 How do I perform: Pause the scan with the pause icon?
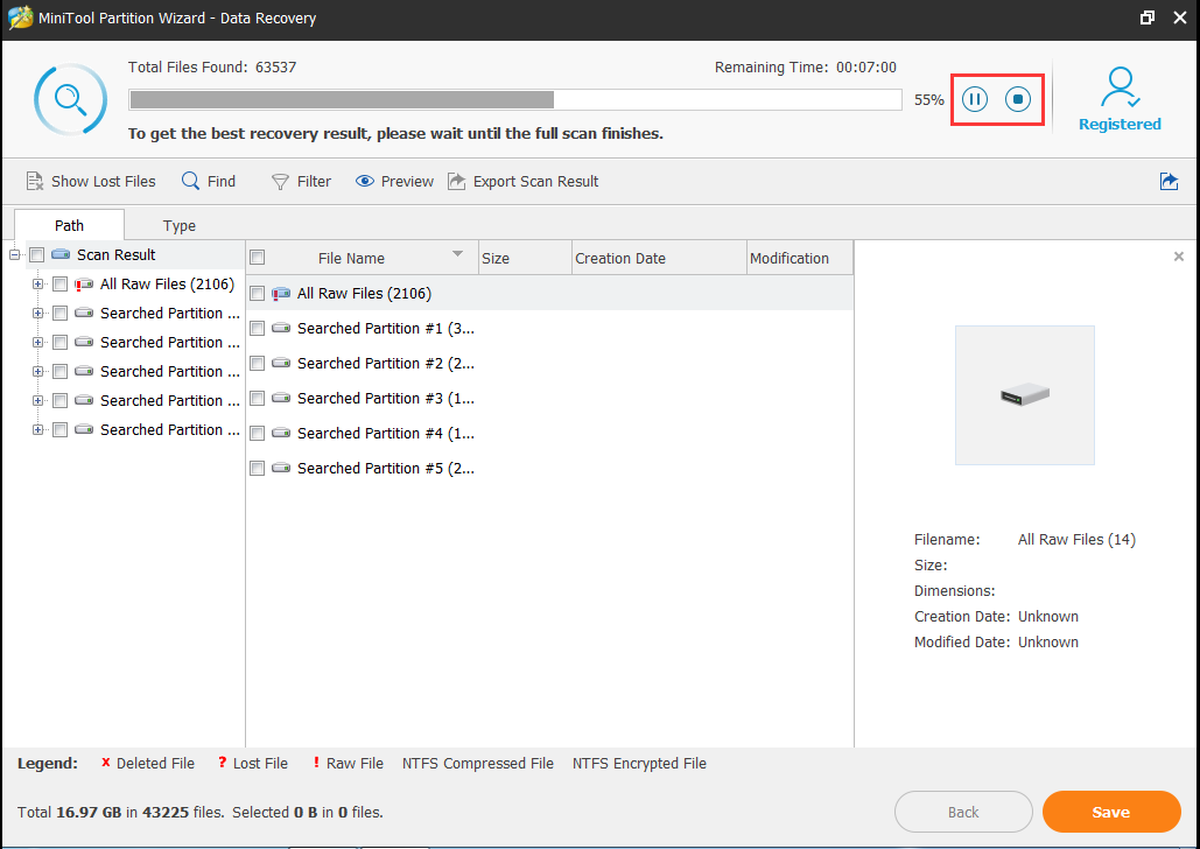tap(975, 99)
